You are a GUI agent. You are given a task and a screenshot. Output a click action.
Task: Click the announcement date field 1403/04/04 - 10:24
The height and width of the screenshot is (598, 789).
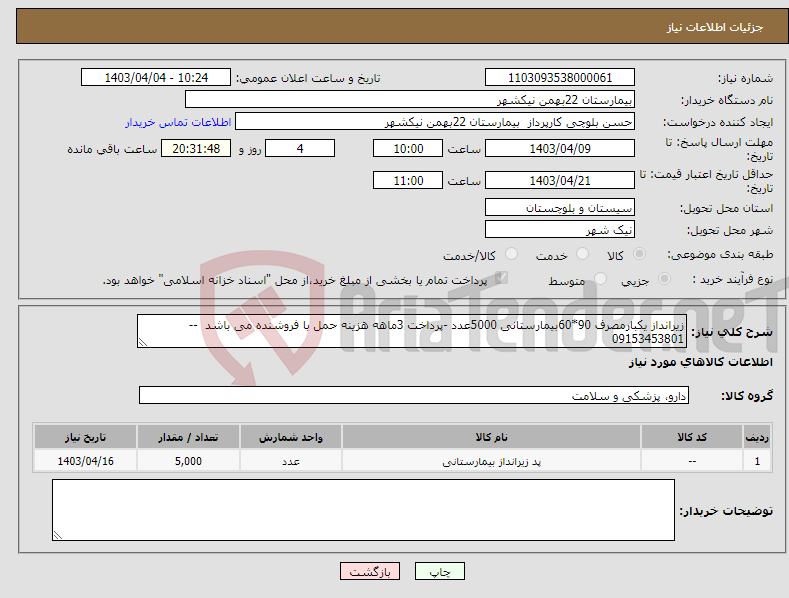[156, 78]
